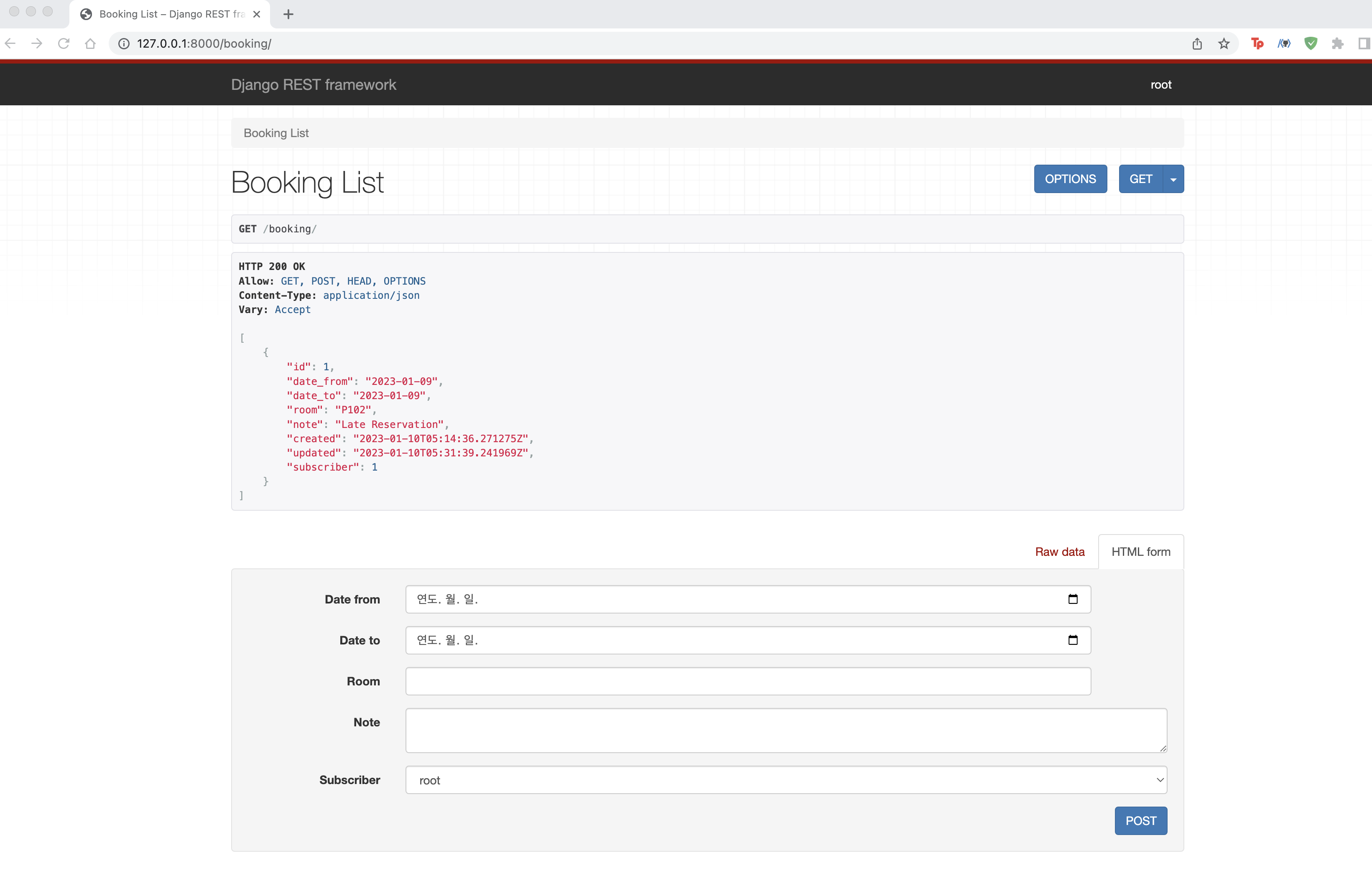Open the Subscriber select dropdown
Screen dimensions: 1372x886
[785, 780]
